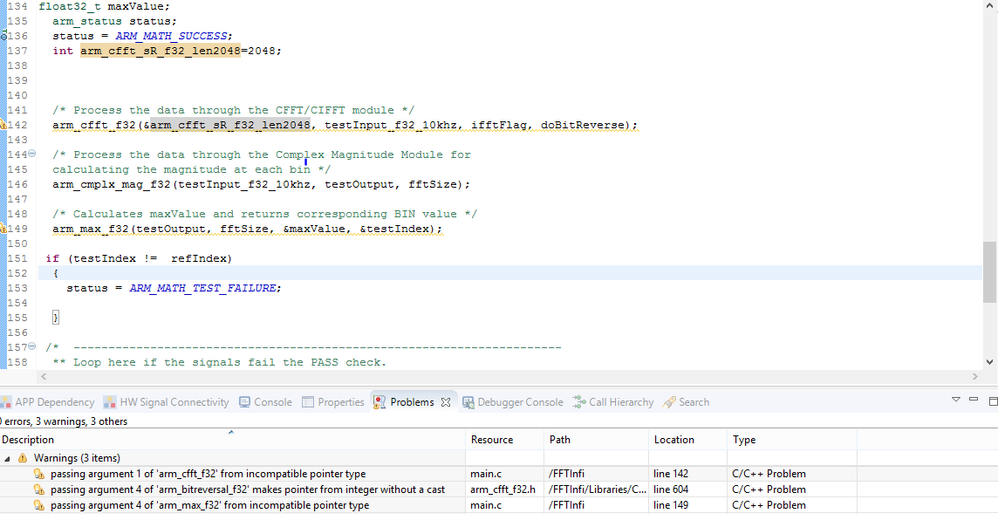Click the '/FFTInfi/Libraries/C...' path cell

(x=596, y=490)
